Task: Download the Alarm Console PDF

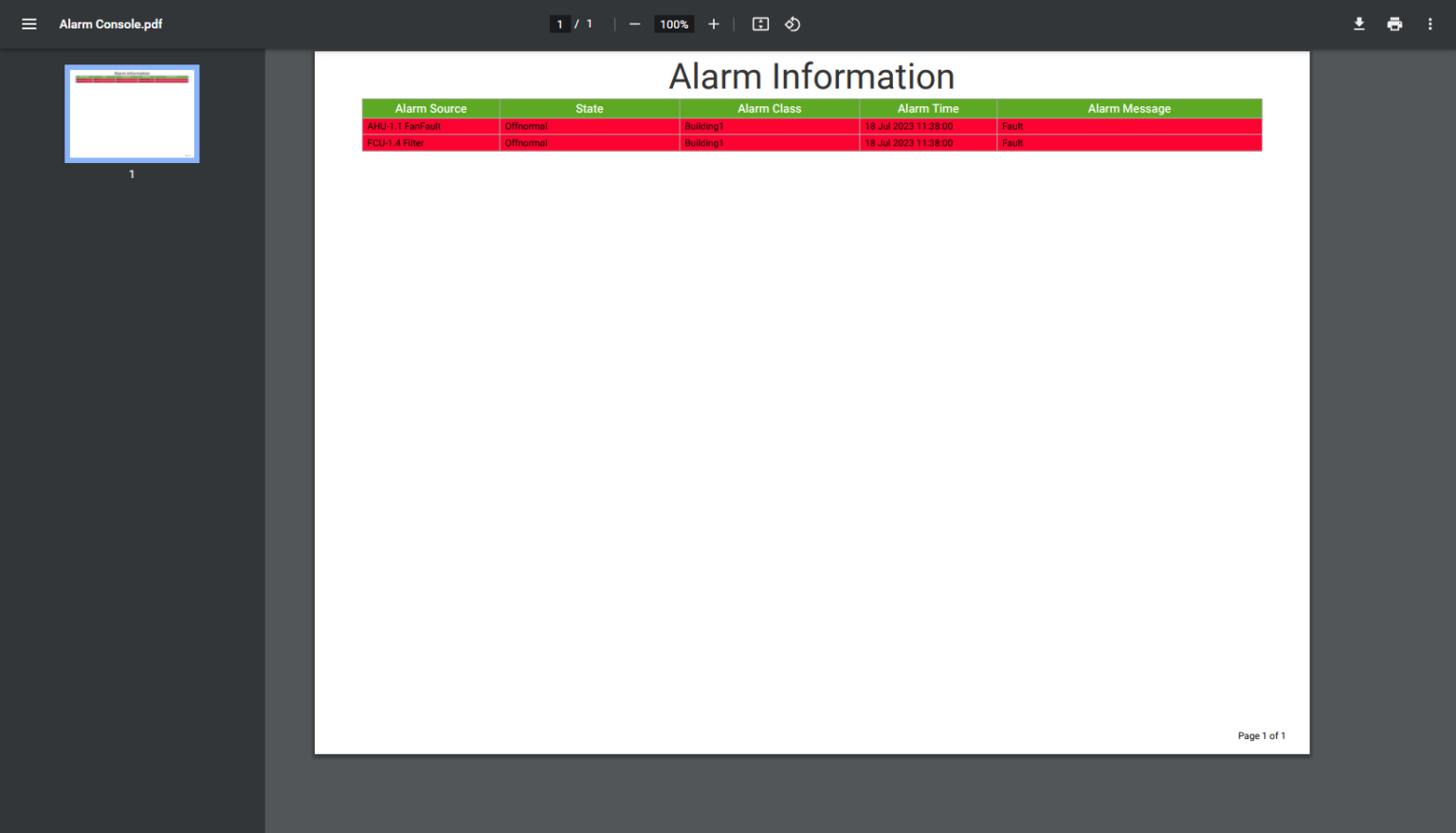Action: tap(1358, 24)
